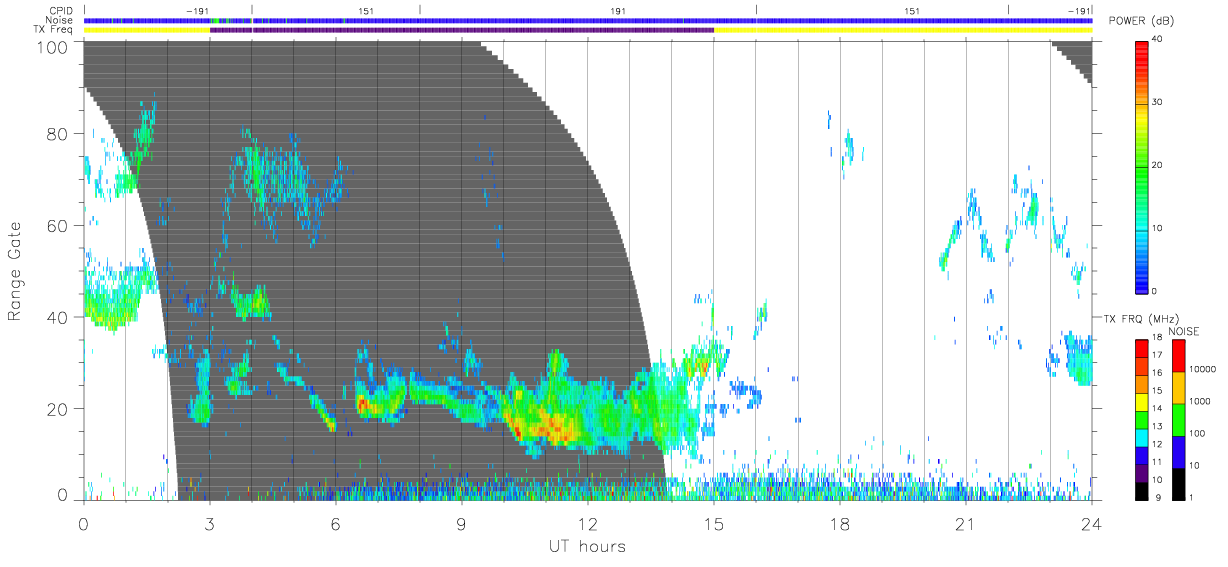The height and width of the screenshot is (567, 1228).
Task: Click the blue segment of NOISE legend
Action: click(1179, 450)
